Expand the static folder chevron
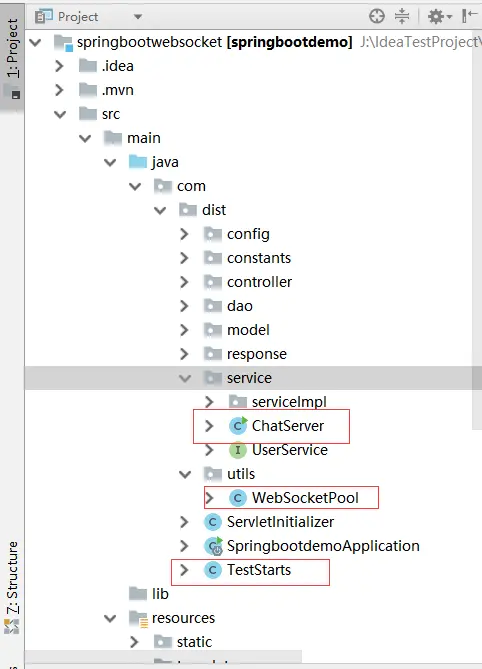This screenshot has height=669, width=482. coord(134,642)
